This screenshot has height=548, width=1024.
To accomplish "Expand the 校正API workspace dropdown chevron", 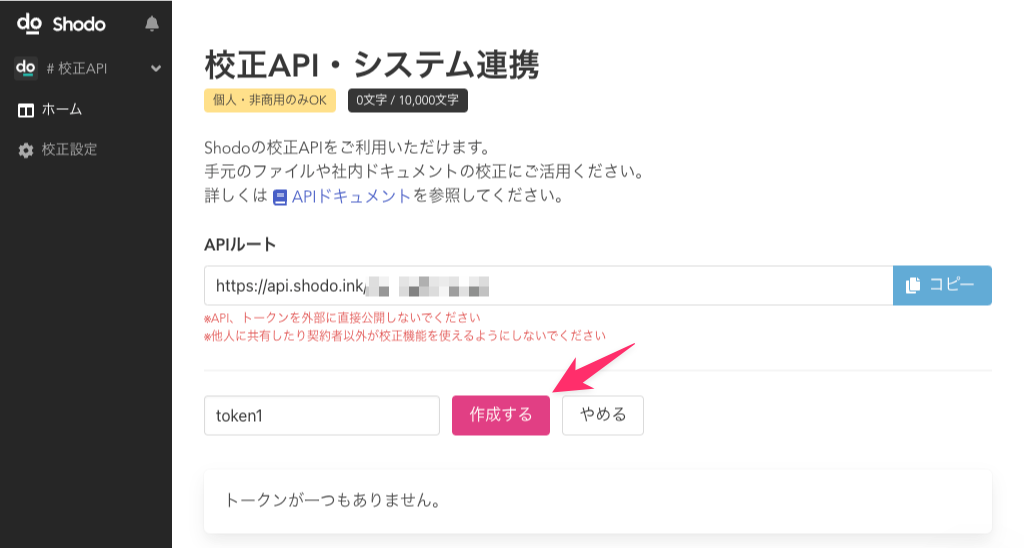I will coord(155,68).
